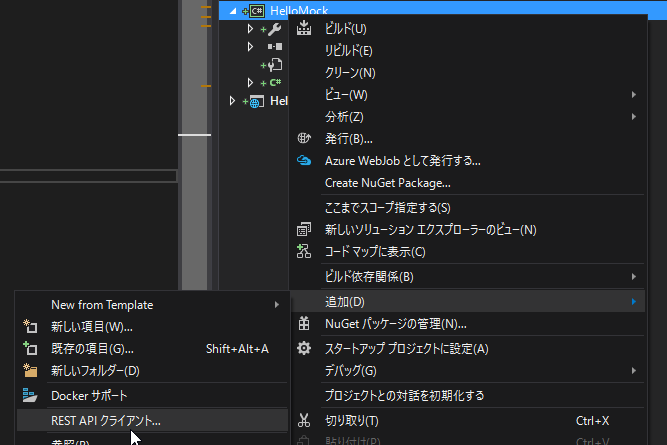Click the C# project icon for HelloMock
667x445 pixels.
click(257, 11)
